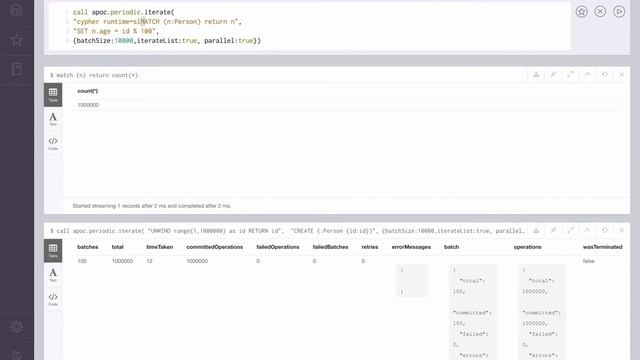Click the '$ match (n) return count(*)' frame query

[94, 75]
